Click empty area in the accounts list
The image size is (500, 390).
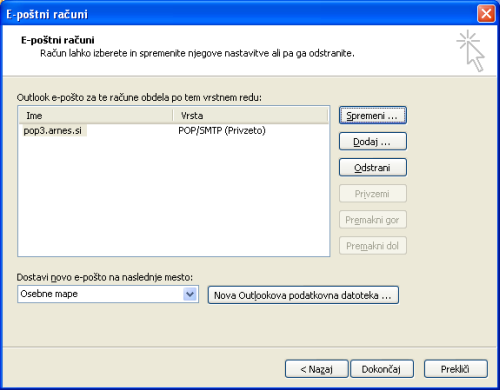coord(173,197)
